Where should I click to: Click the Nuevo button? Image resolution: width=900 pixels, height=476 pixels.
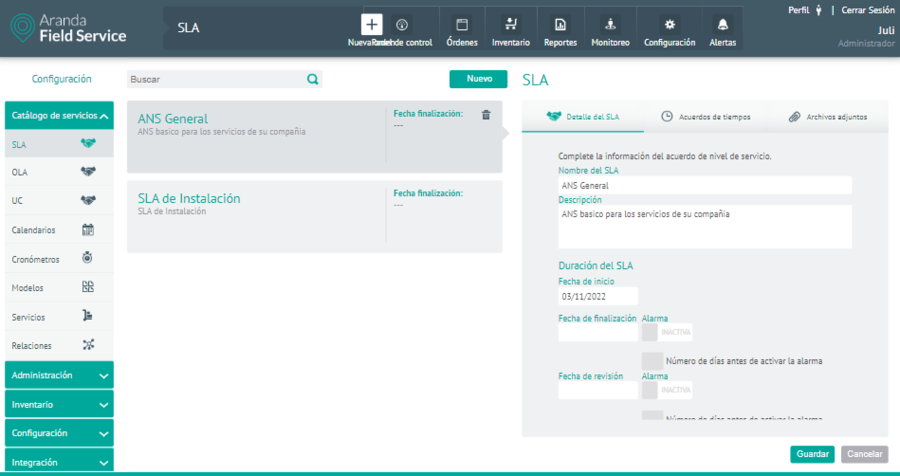pyautogui.click(x=478, y=79)
